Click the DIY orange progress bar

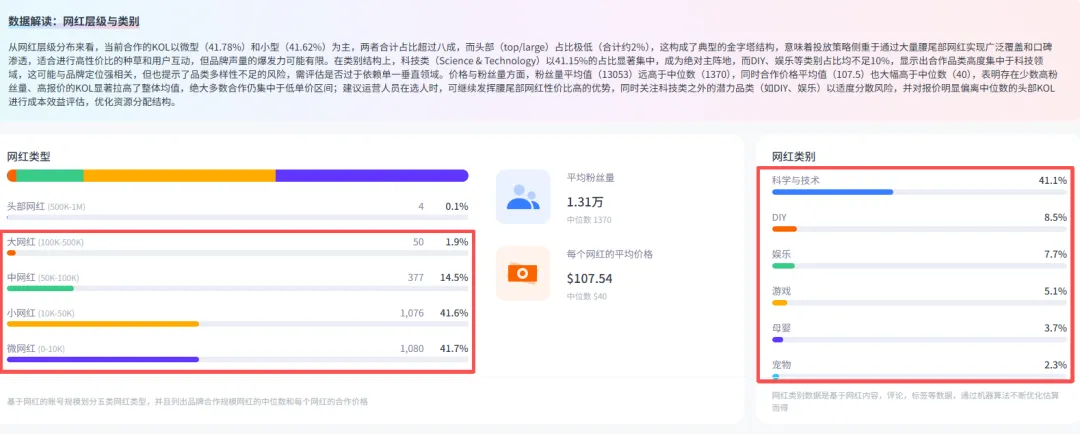(x=785, y=229)
